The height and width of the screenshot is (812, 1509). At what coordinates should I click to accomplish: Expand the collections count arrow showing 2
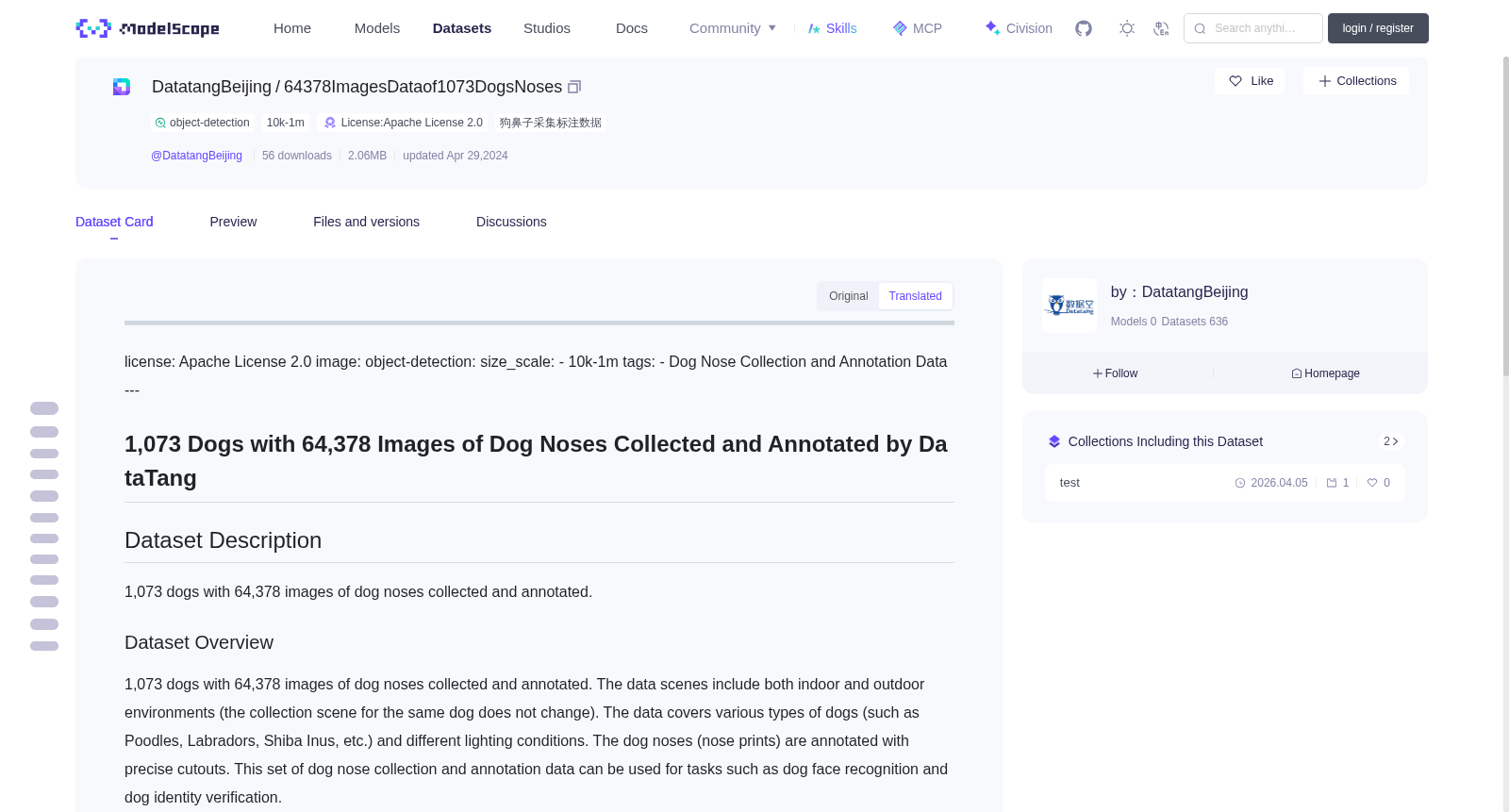(x=1391, y=441)
